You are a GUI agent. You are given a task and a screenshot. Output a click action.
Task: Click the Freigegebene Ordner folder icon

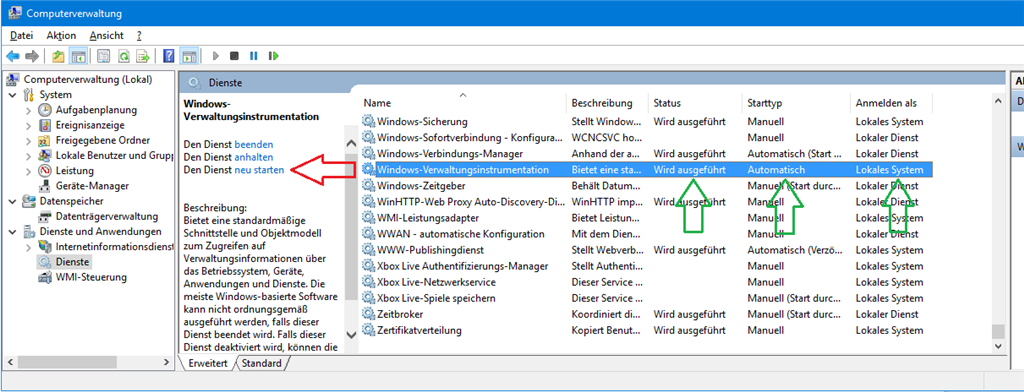point(45,140)
